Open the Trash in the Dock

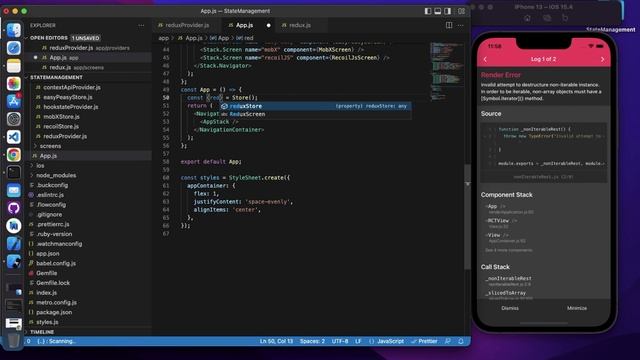point(13,340)
